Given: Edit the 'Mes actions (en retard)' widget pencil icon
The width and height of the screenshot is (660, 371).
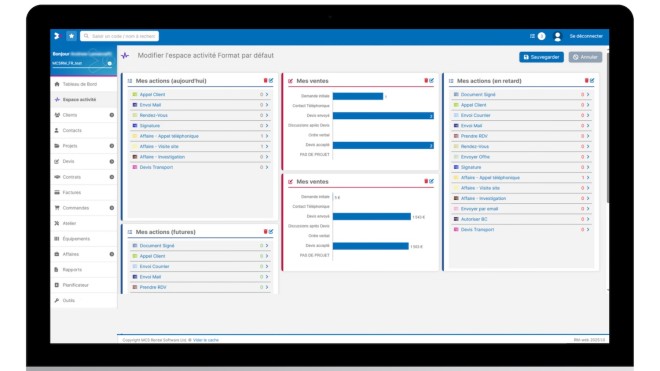Looking at the screenshot, I should coord(592,80).
